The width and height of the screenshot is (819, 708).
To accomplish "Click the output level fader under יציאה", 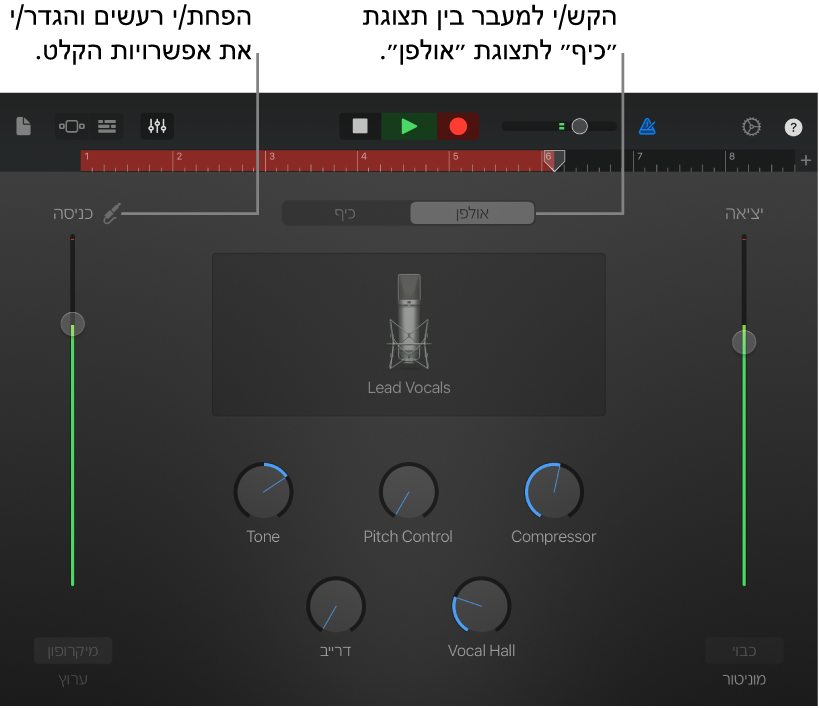I will pyautogui.click(x=744, y=341).
